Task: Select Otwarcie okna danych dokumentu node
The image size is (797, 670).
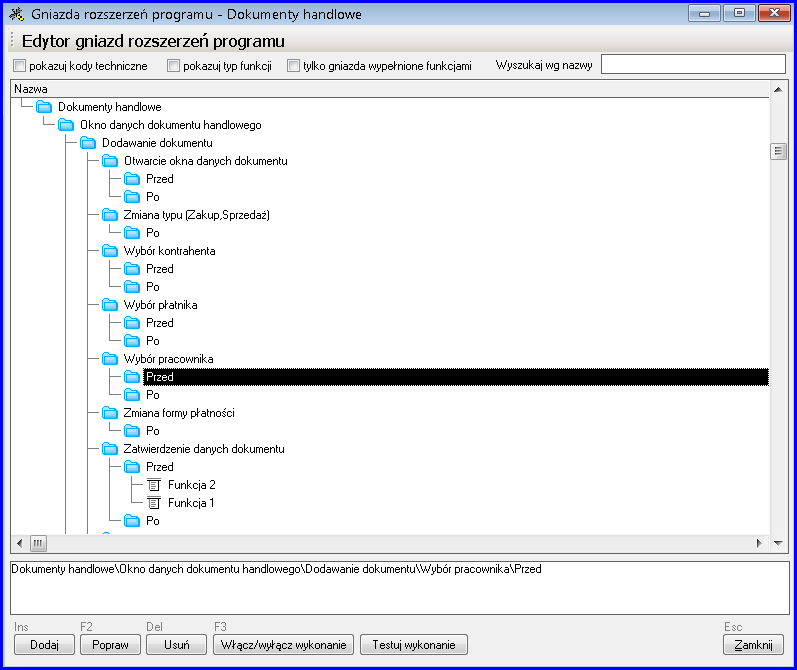Action: [x=206, y=161]
